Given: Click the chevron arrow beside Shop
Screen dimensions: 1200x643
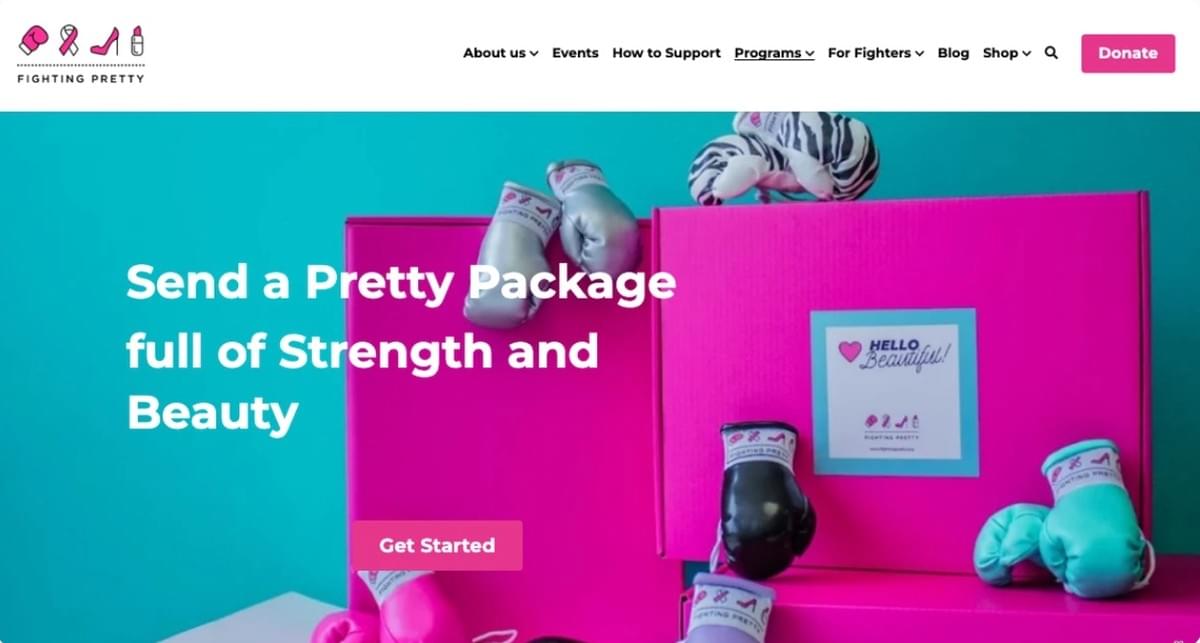Looking at the screenshot, I should click(1026, 54).
